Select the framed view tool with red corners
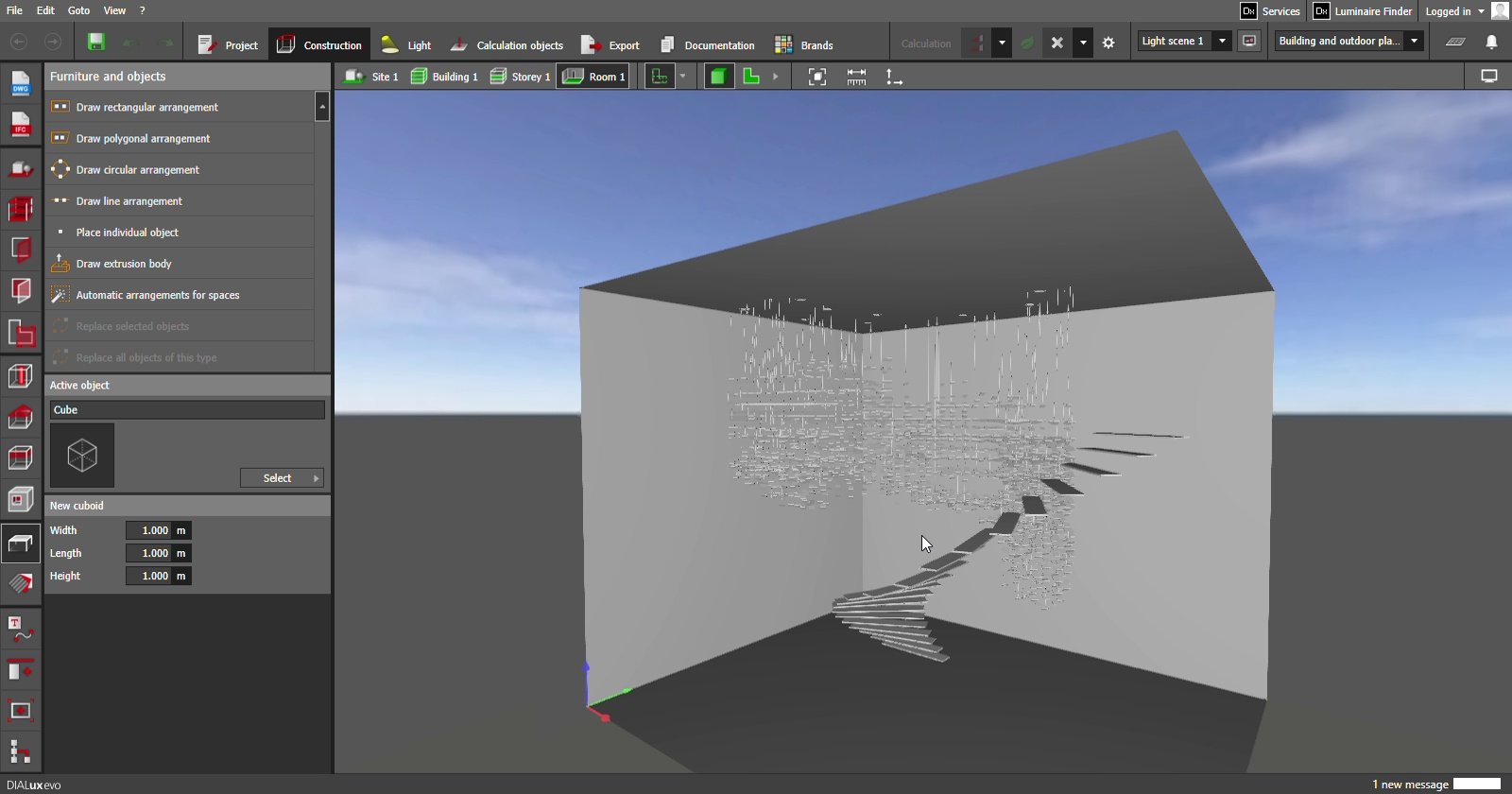Image resolution: width=1512 pixels, height=794 pixels. [x=20, y=711]
